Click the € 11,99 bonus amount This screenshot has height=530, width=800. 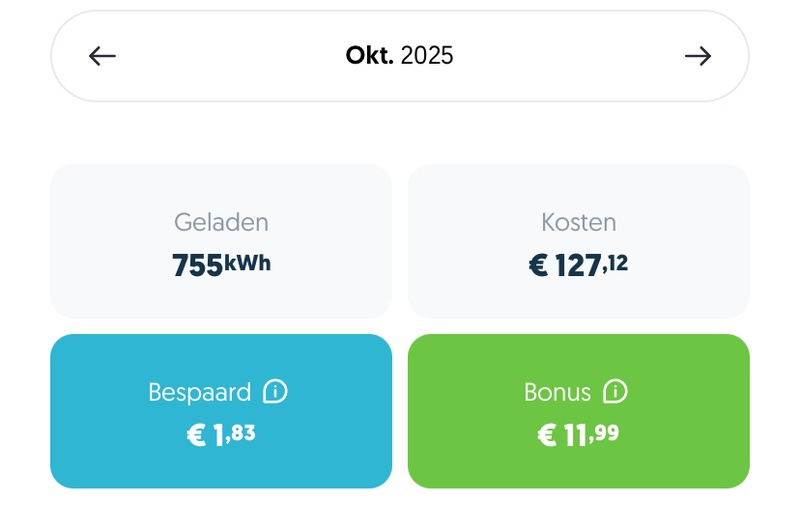pyautogui.click(x=579, y=435)
